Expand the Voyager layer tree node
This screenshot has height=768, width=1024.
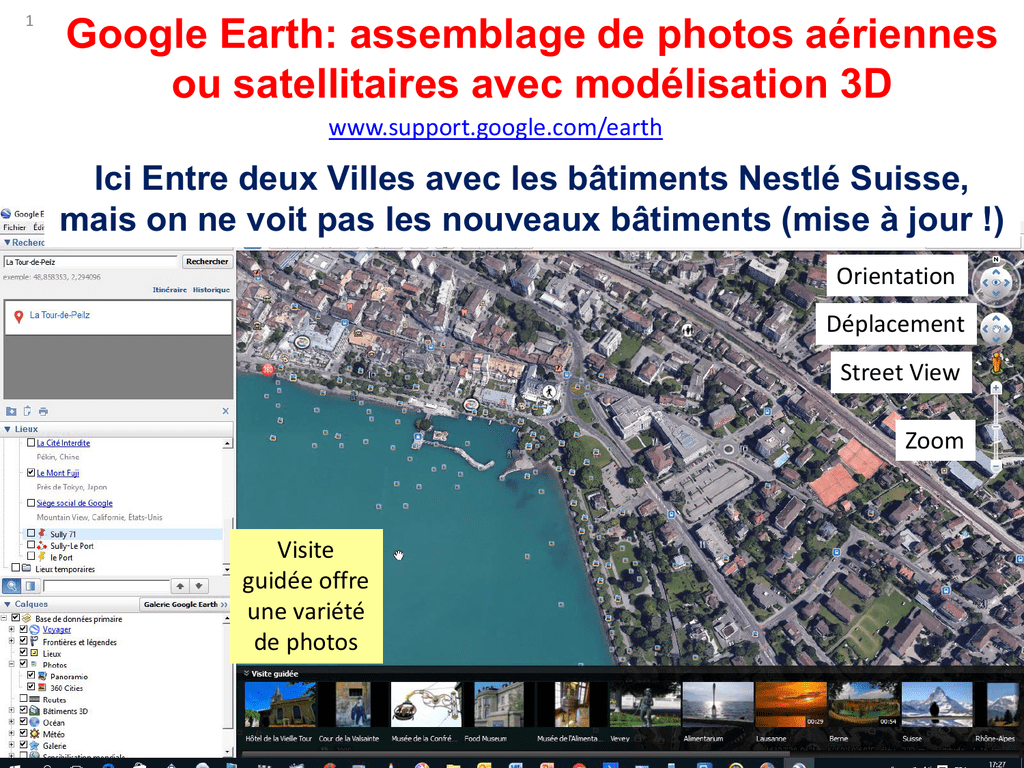point(11,630)
